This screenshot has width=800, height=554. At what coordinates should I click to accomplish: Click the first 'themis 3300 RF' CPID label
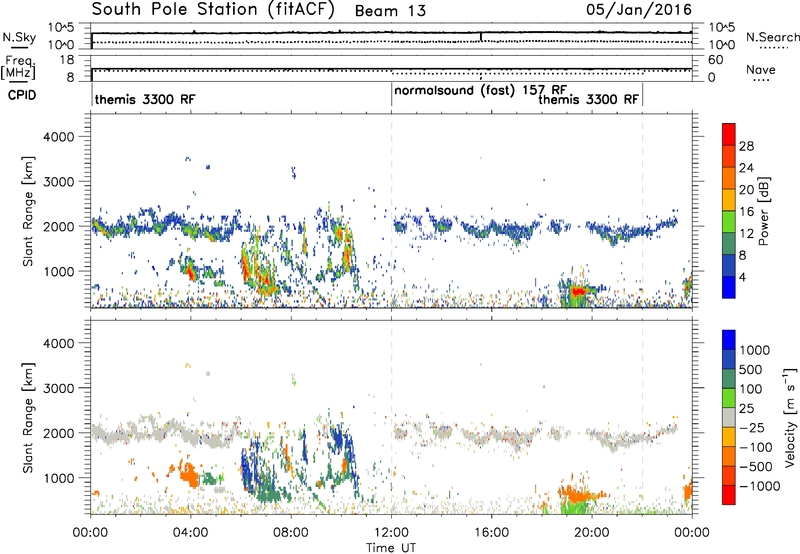click(145, 99)
